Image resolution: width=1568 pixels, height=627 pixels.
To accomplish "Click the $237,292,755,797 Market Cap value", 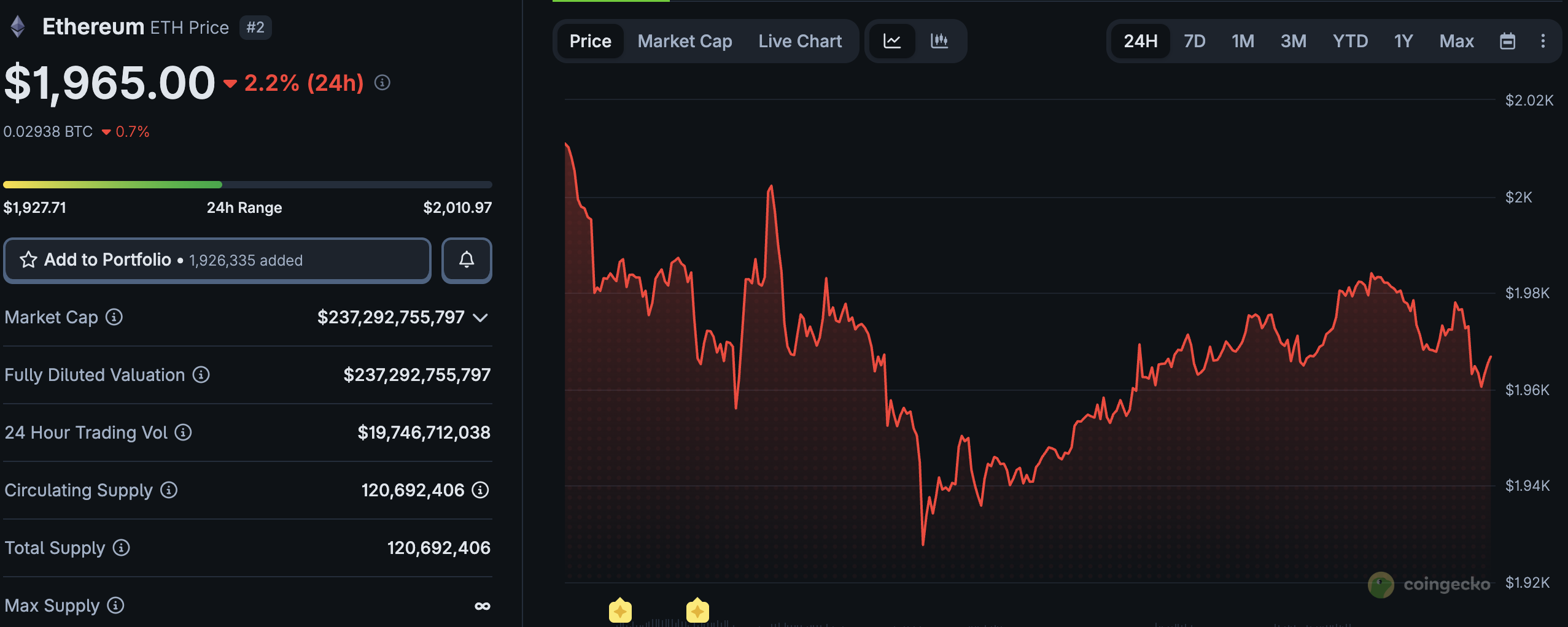I will coord(391,317).
